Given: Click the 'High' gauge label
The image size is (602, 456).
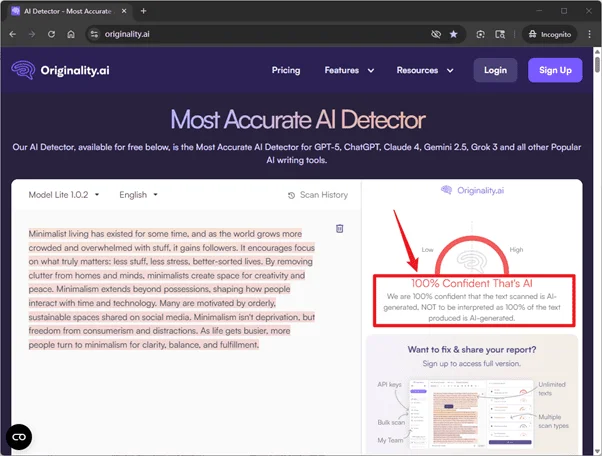Looking at the screenshot, I should (516, 250).
